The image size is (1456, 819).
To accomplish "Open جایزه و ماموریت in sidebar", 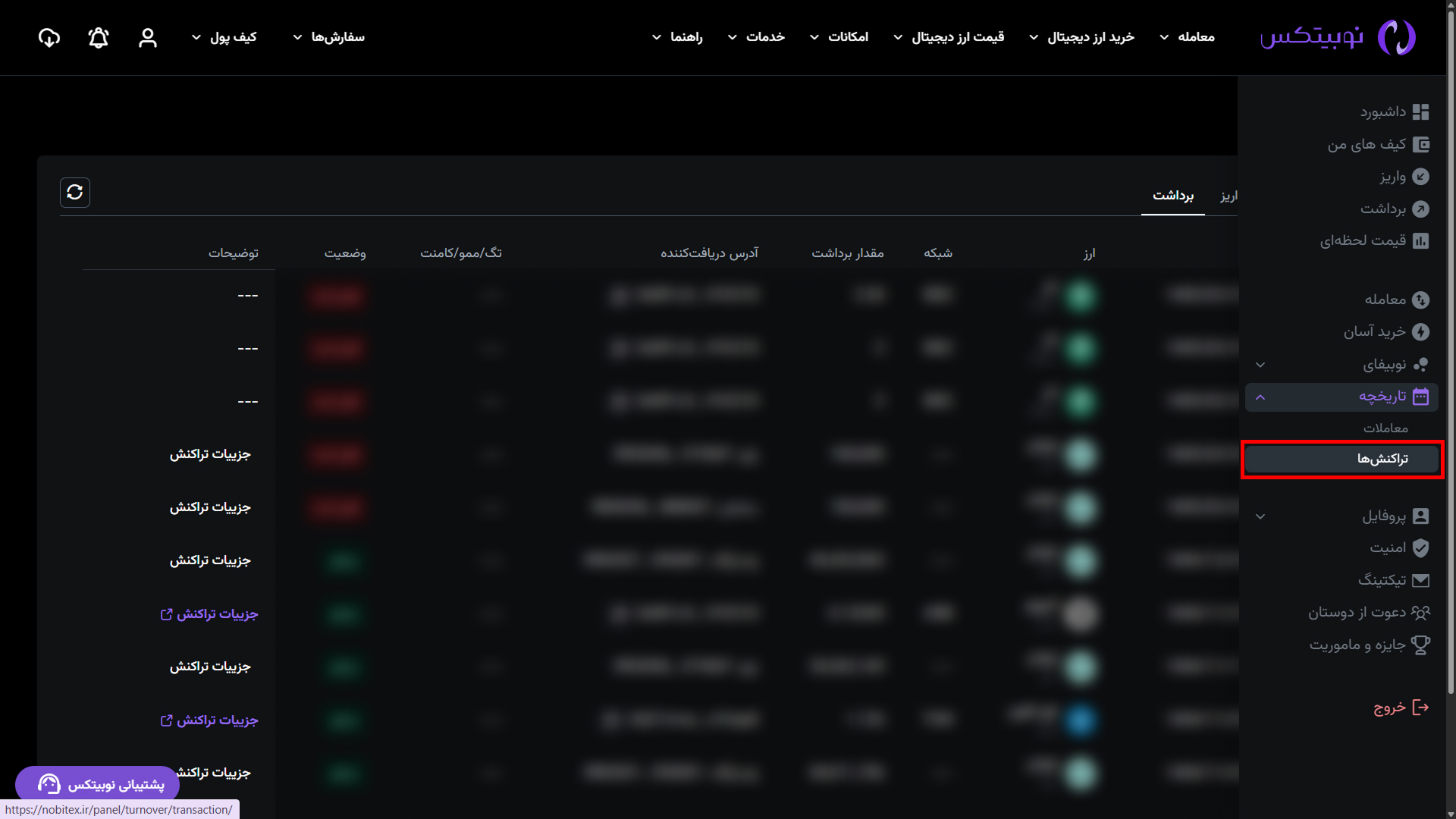I will pos(1357,645).
